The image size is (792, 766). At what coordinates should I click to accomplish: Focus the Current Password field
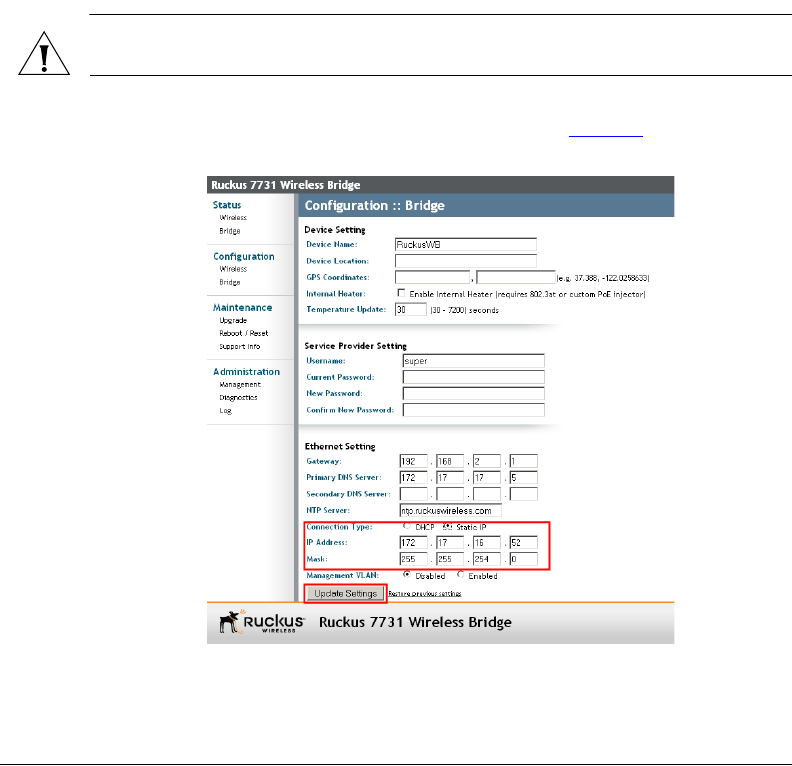(x=473, y=377)
